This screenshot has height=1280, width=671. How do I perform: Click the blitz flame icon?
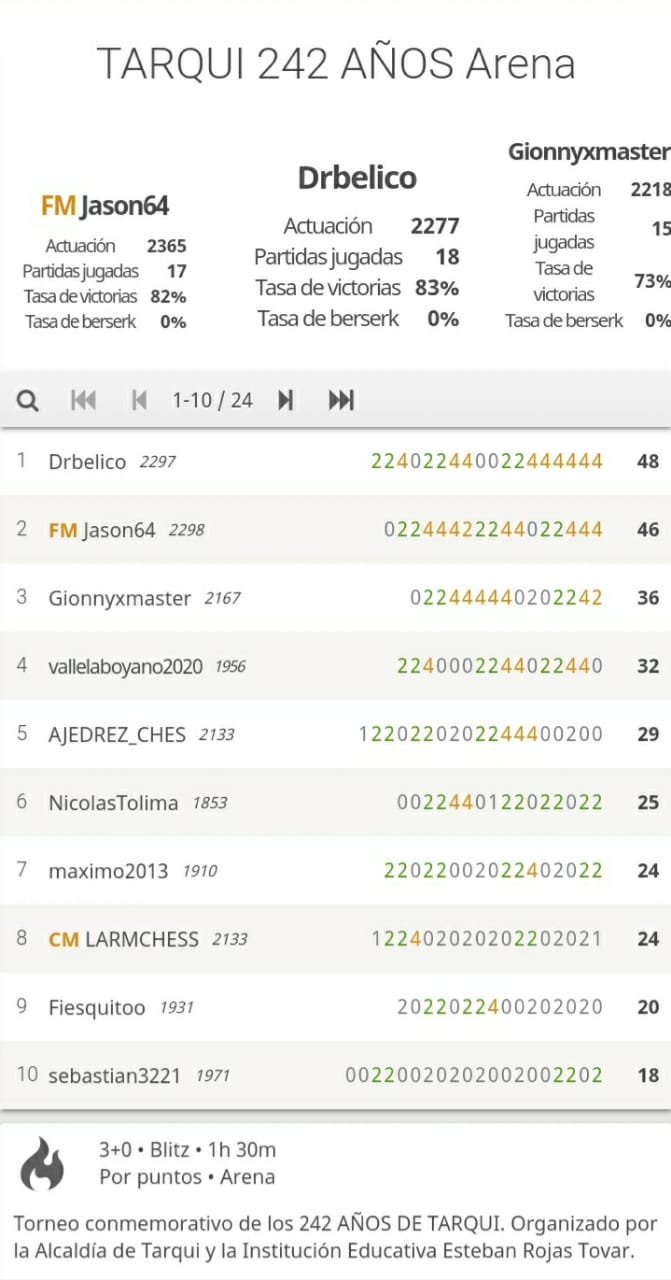[x=42, y=1163]
